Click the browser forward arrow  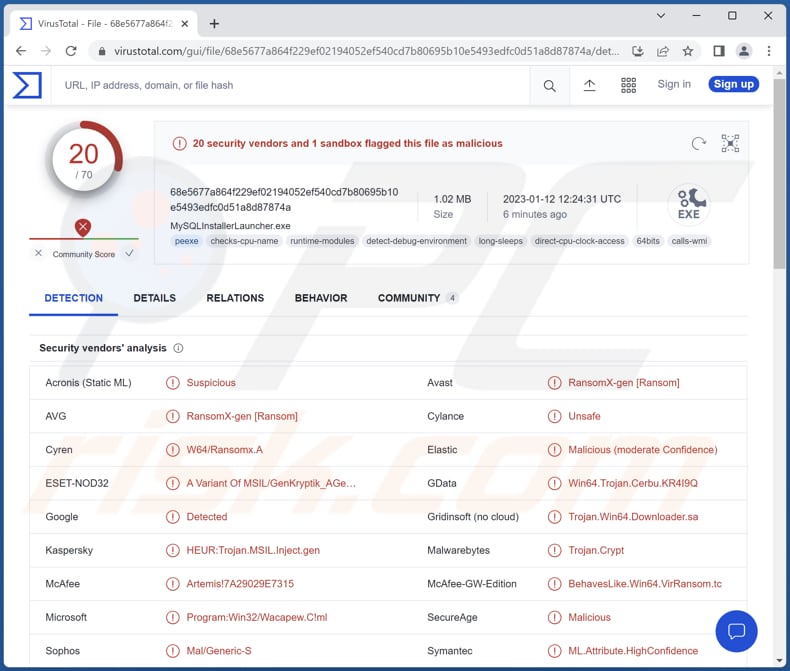46,51
